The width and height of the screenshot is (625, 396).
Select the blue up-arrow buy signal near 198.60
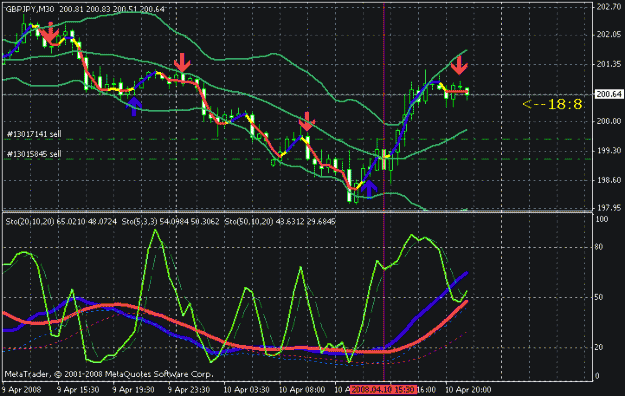(x=369, y=189)
